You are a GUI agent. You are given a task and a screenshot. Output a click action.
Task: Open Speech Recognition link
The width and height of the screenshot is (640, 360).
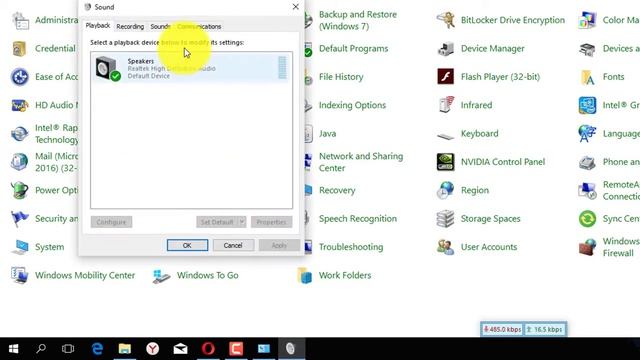point(358,219)
